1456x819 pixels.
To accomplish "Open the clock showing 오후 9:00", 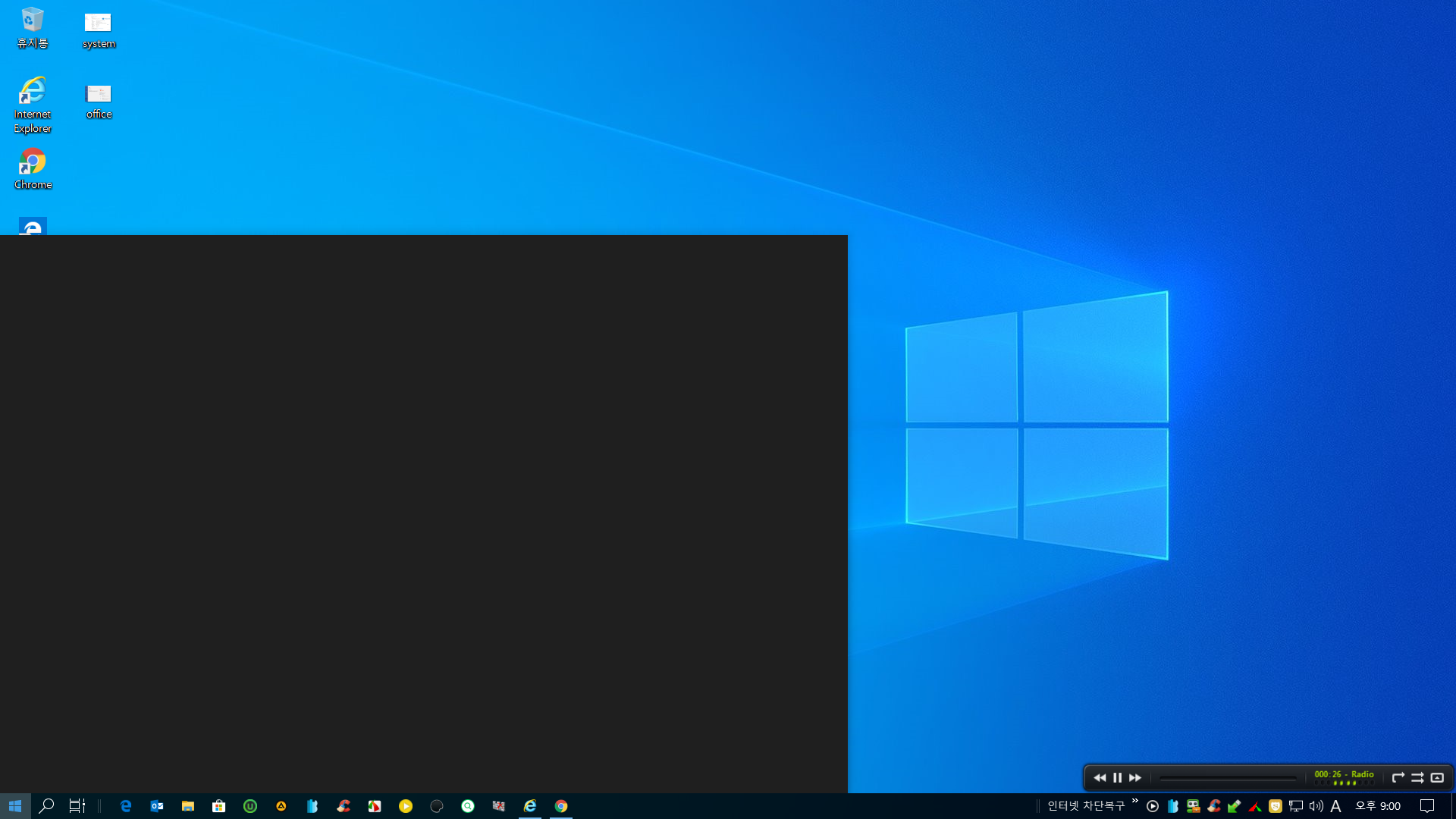I will coord(1378,806).
